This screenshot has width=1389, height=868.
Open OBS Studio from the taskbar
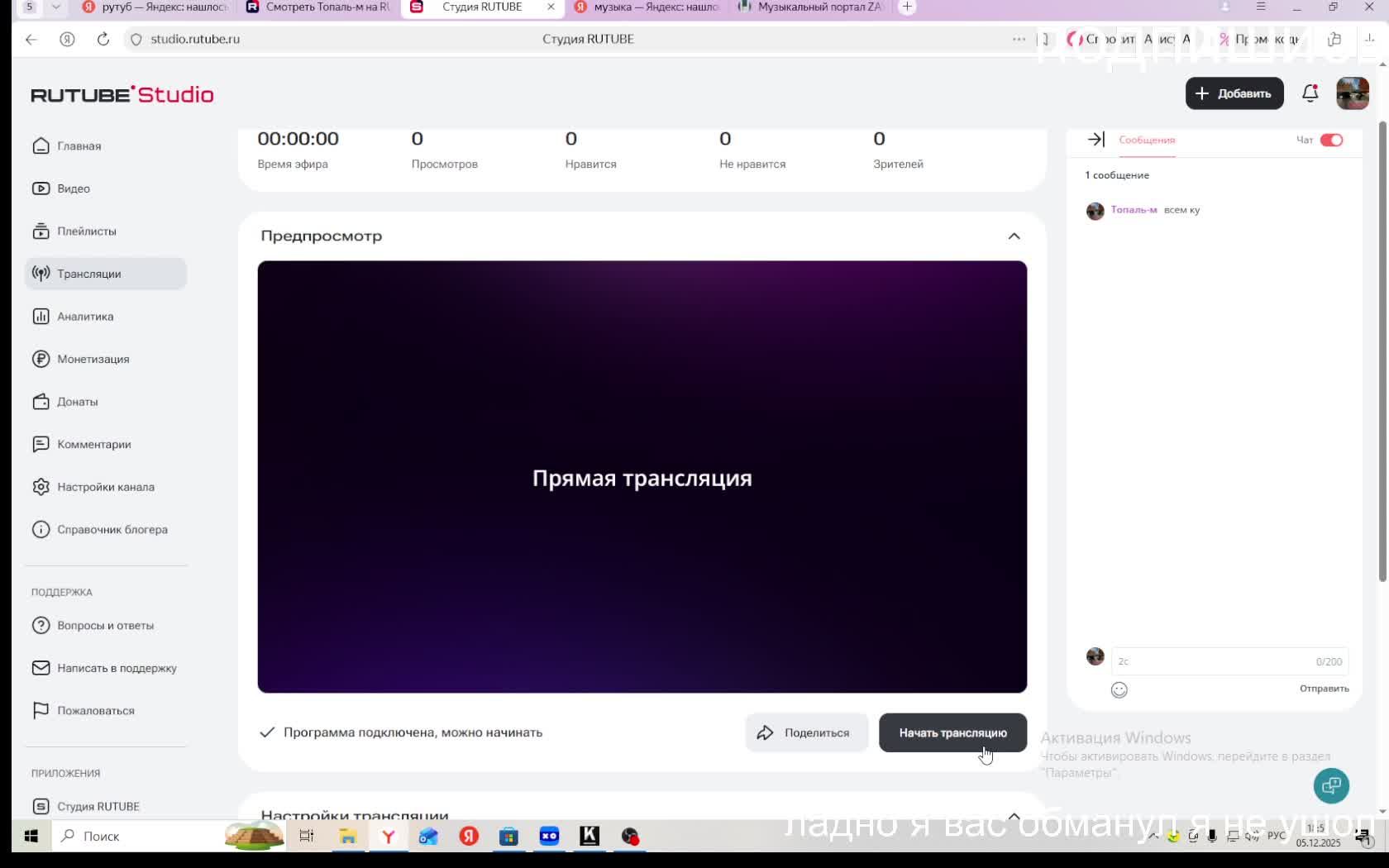[630, 837]
